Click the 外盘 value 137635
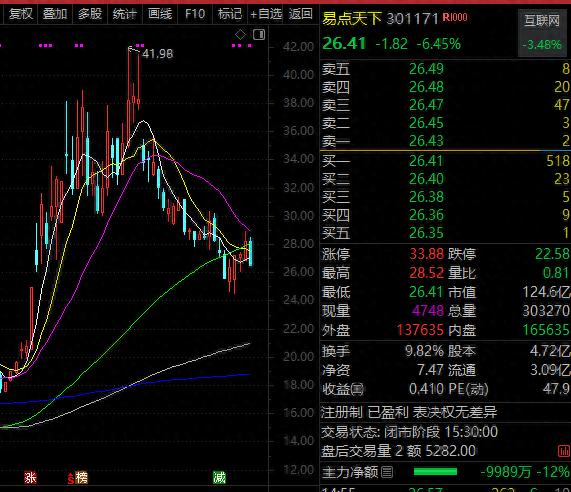 (420, 330)
